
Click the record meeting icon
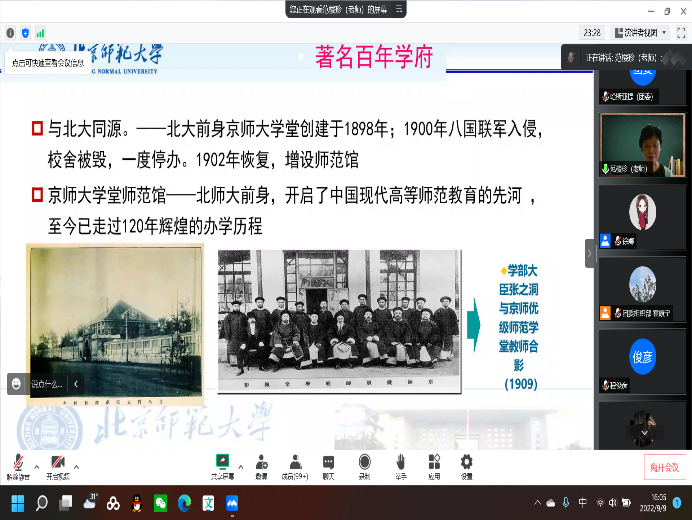[x=365, y=463]
